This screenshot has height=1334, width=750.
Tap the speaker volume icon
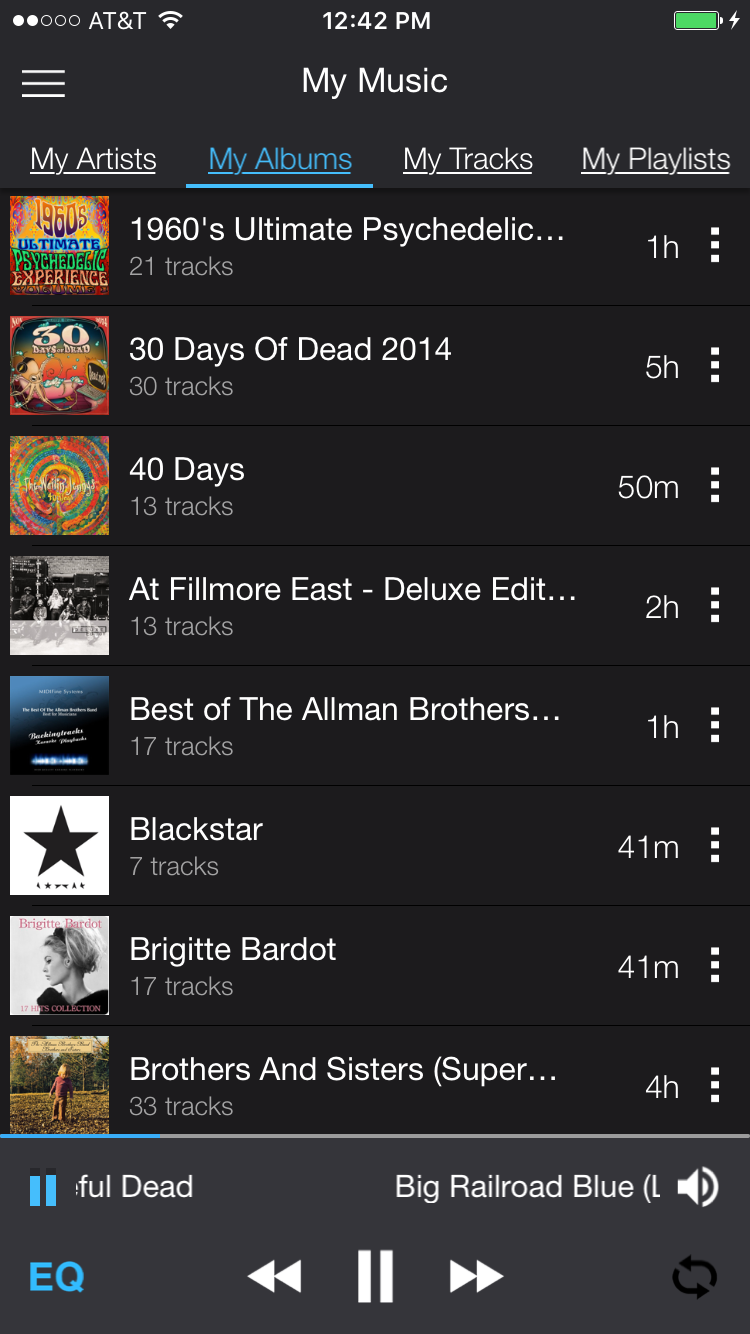697,1187
